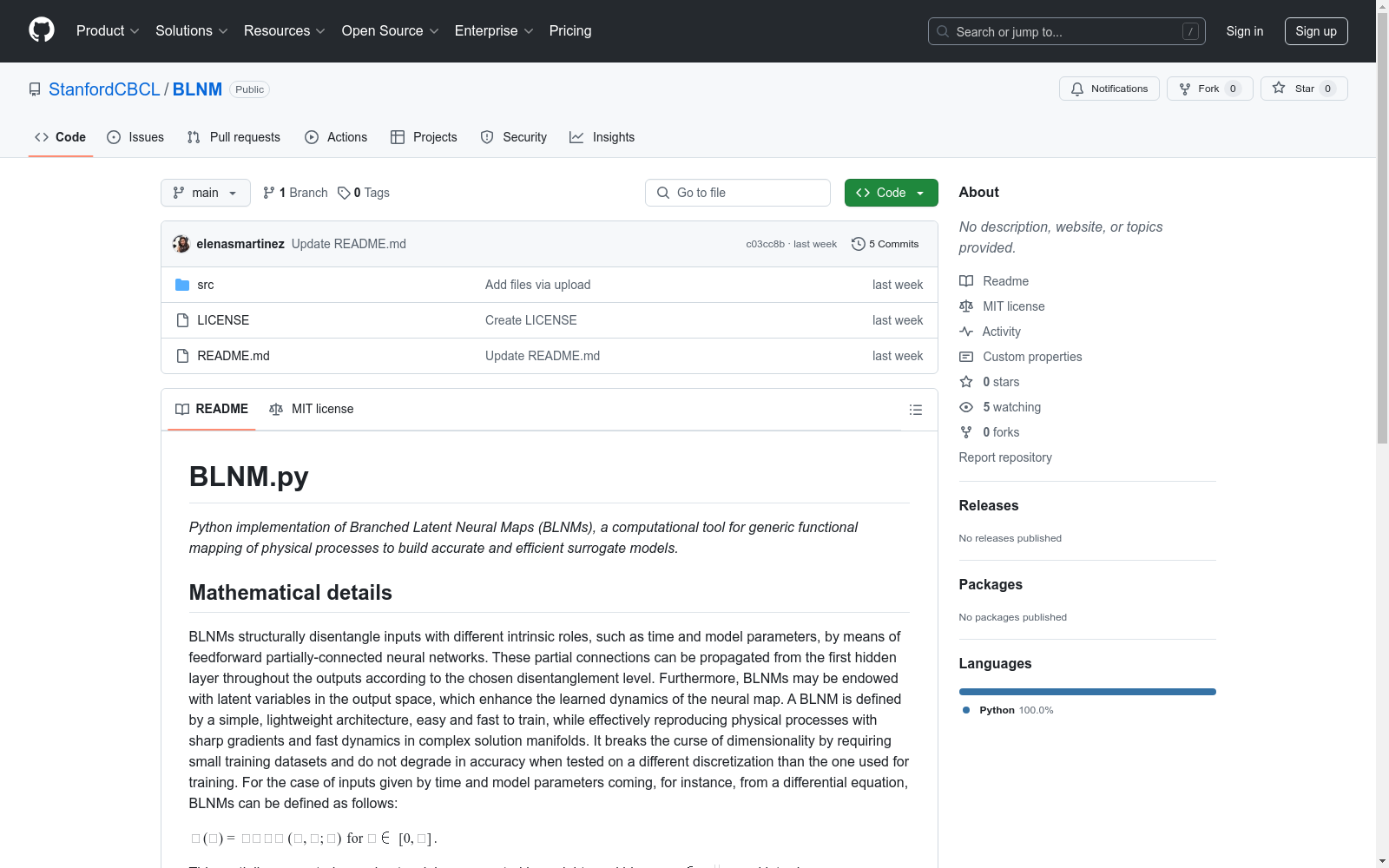The image size is (1389, 868).
Task: View the 1 Branch link
Action: (295, 193)
